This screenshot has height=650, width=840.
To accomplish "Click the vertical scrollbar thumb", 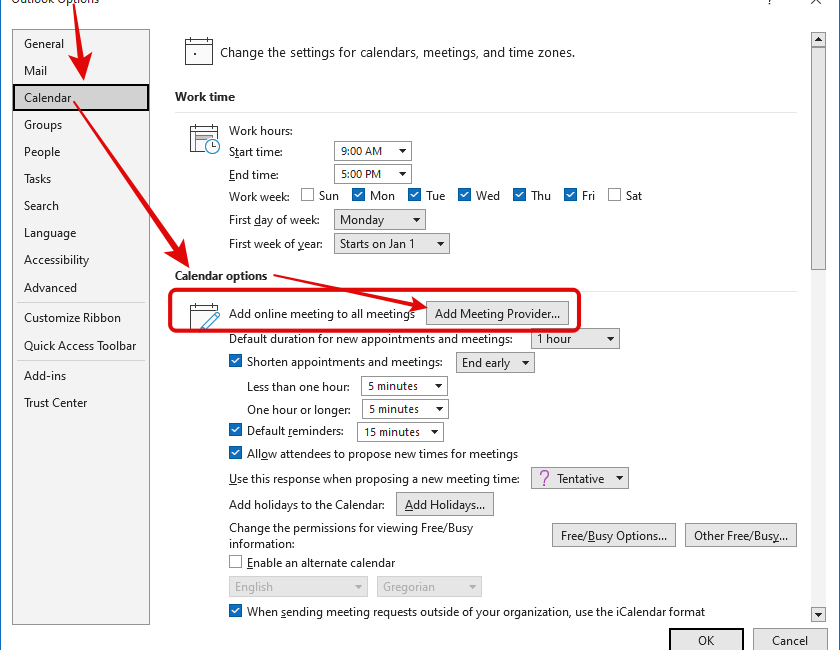I will [x=818, y=159].
